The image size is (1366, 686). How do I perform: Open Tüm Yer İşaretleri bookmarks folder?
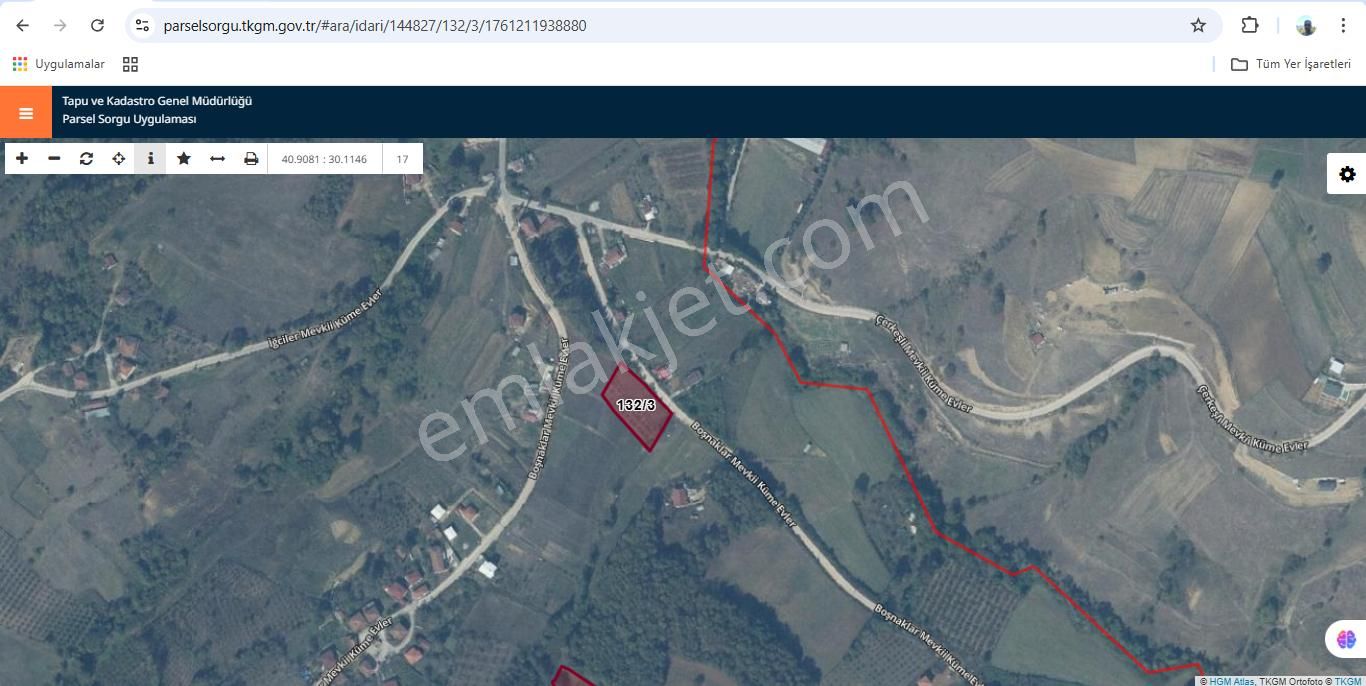point(1290,64)
